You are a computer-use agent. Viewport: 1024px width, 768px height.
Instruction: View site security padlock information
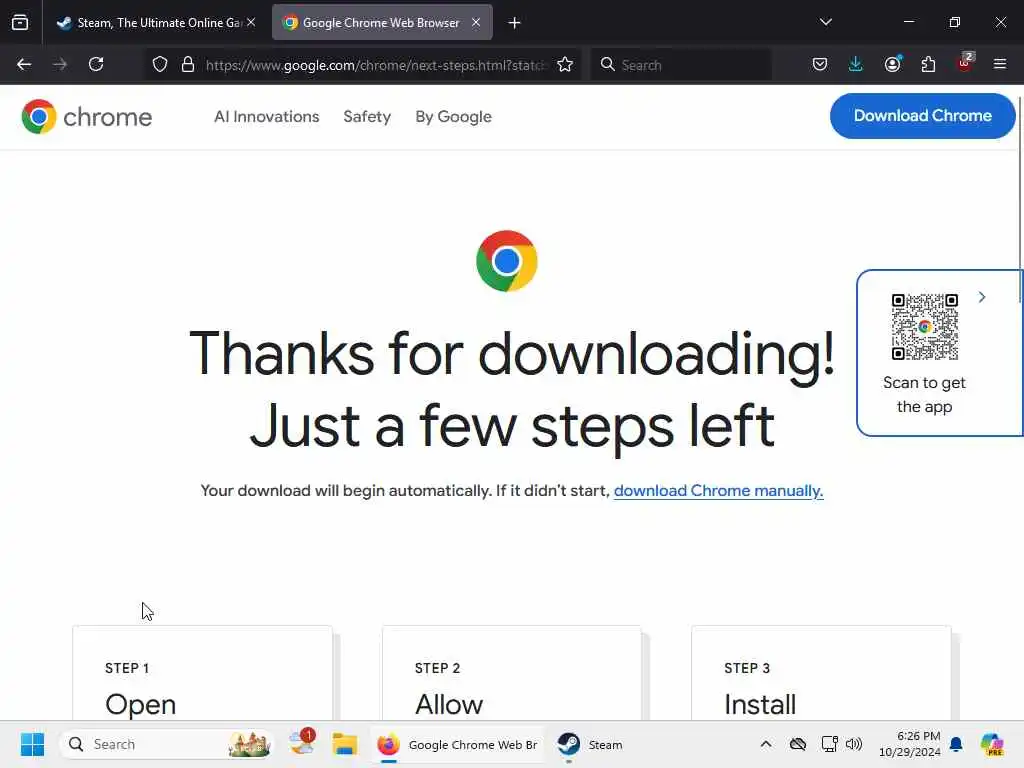point(188,65)
